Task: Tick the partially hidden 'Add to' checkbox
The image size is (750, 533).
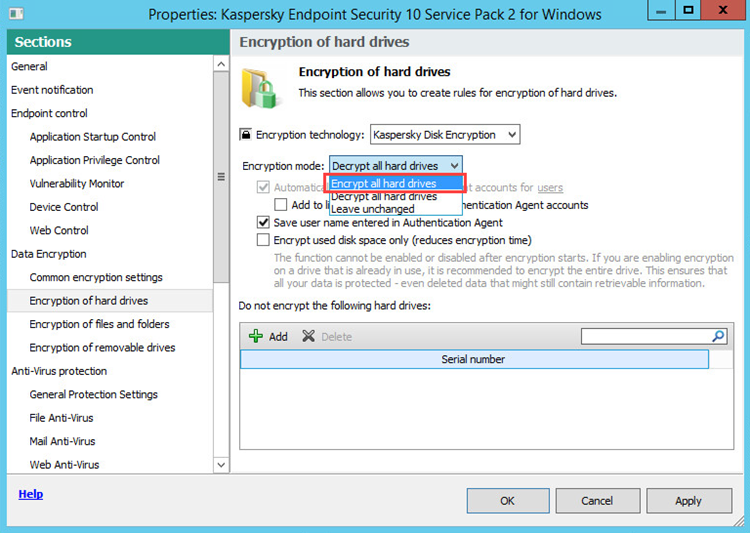Action: tap(281, 205)
